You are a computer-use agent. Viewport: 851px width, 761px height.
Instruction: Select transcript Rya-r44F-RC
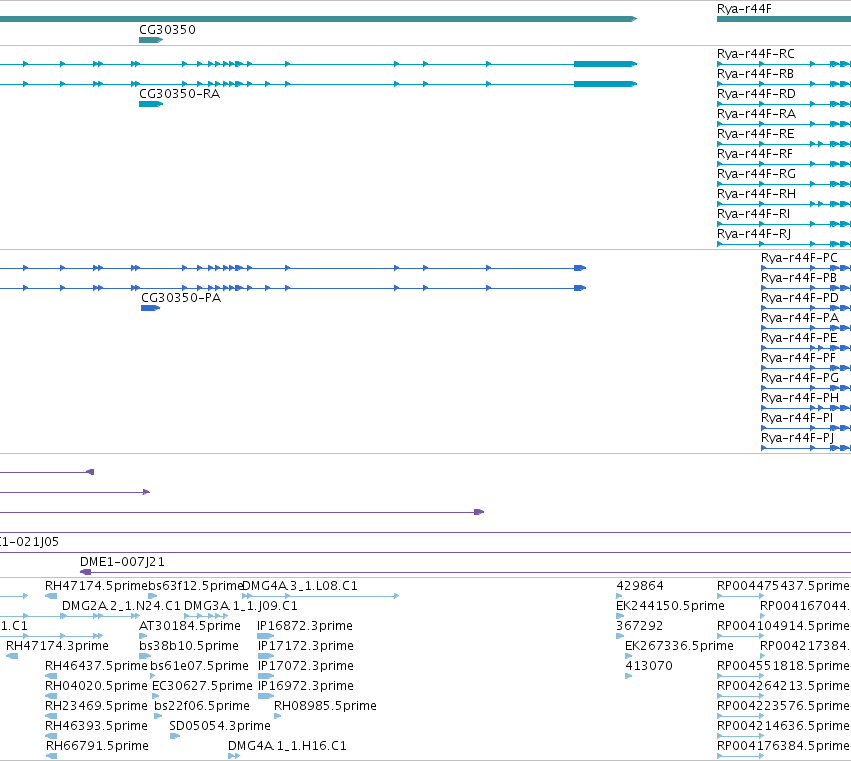pyautogui.click(x=755, y=54)
